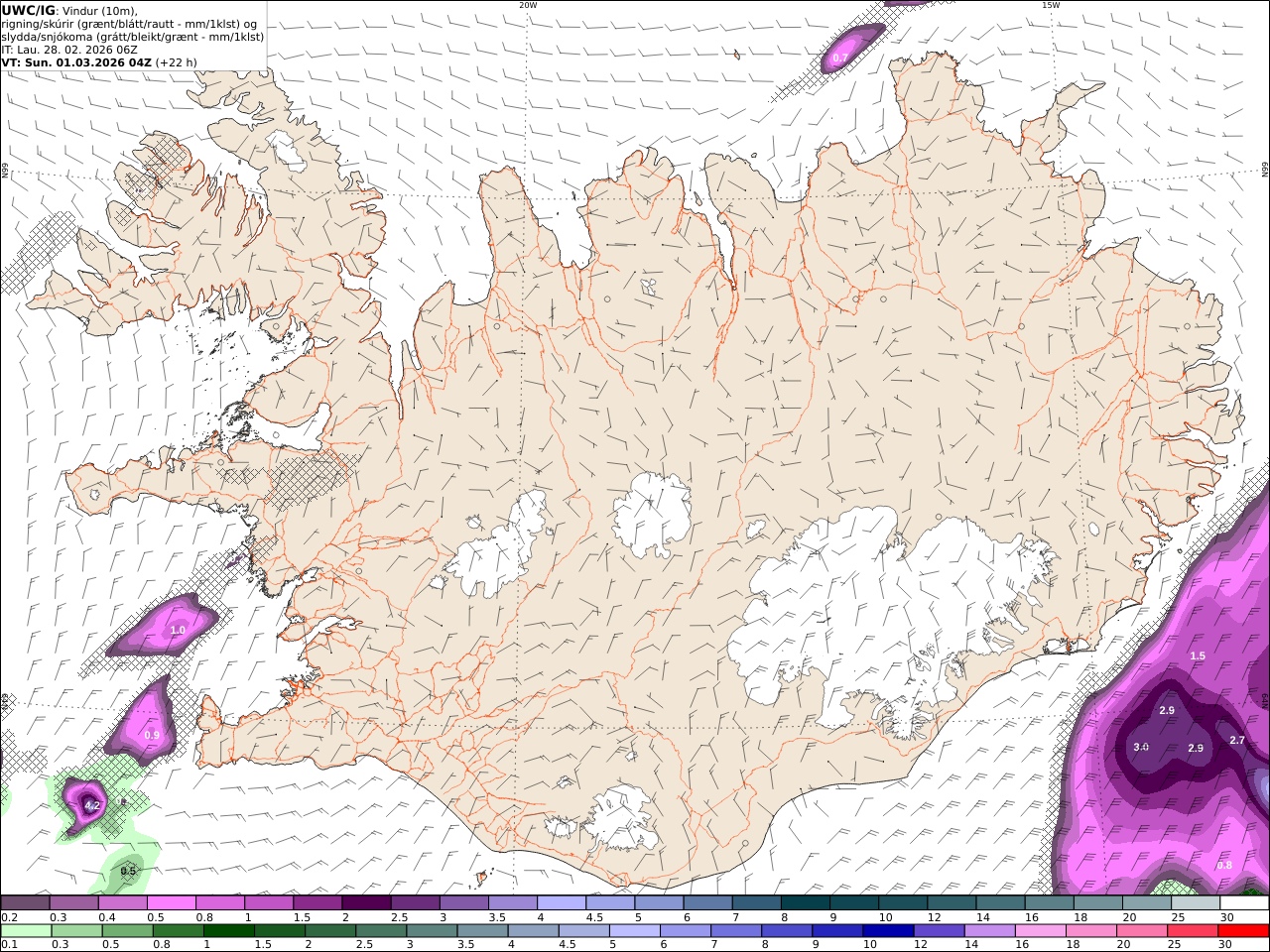The image size is (1270, 952).
Task: Click the pale lavender swatch at 4 in upper legend
Action: point(561,902)
